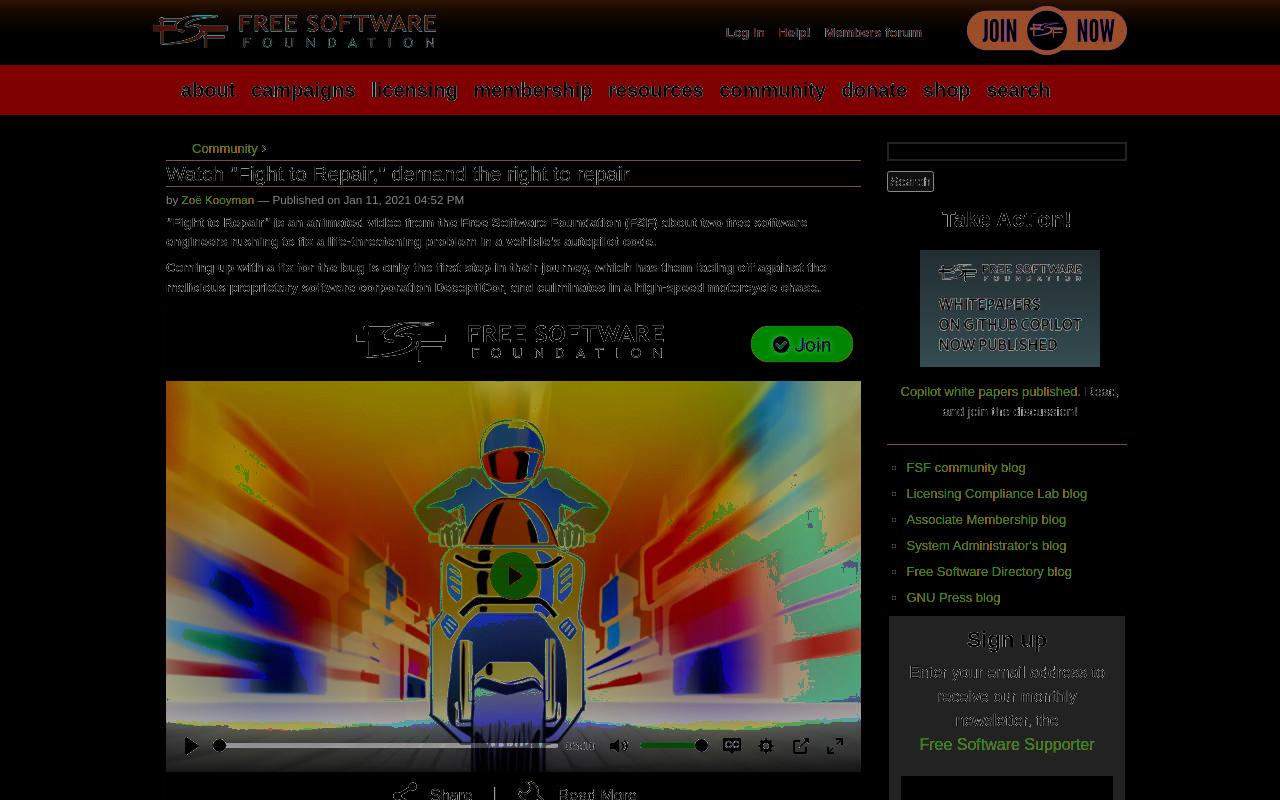The image size is (1280, 800).
Task: Click the Community breadcrumb link
Action: click(225, 148)
